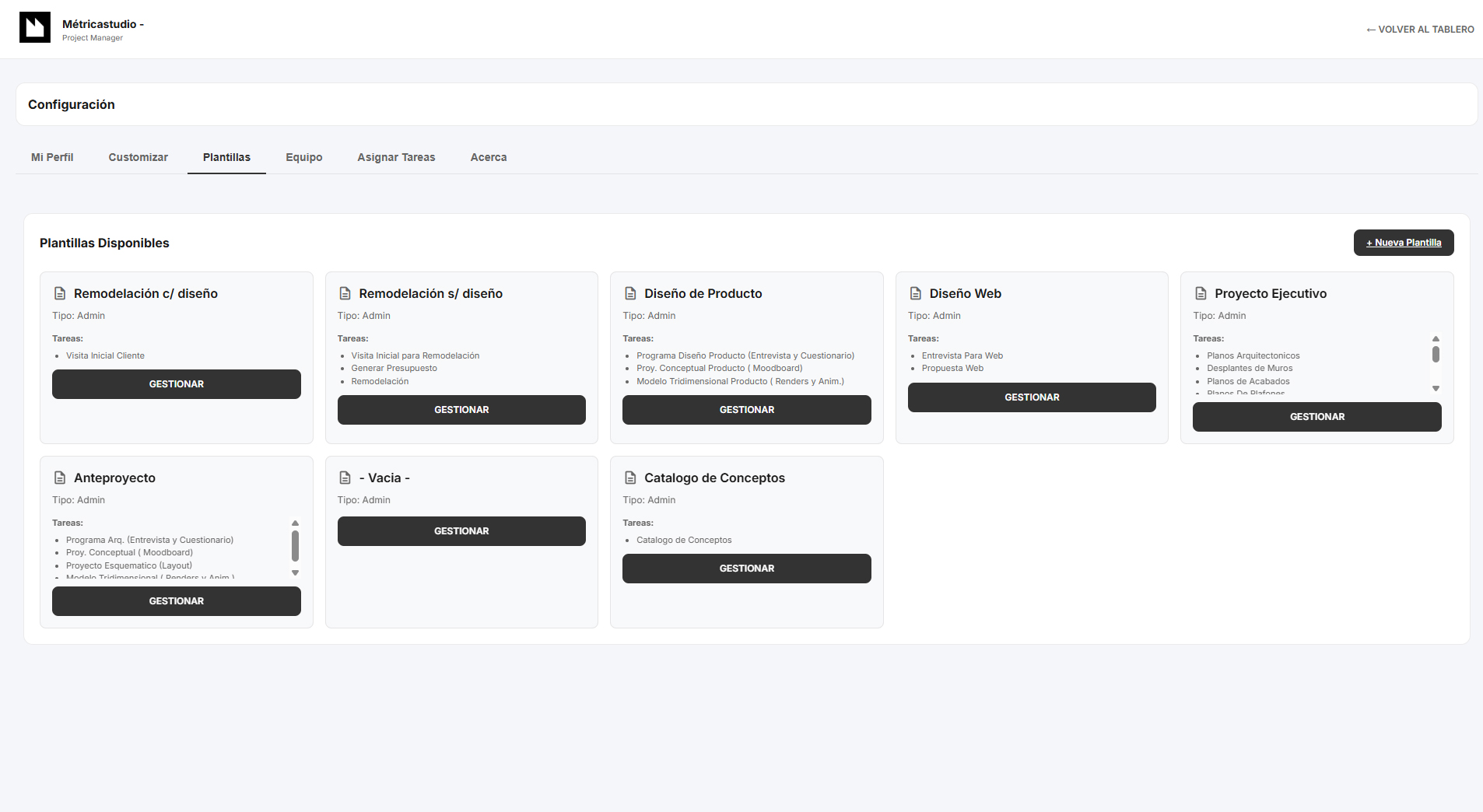This screenshot has height=812, width=1483.
Task: Open the Mi Perfil tab
Action: [x=52, y=157]
